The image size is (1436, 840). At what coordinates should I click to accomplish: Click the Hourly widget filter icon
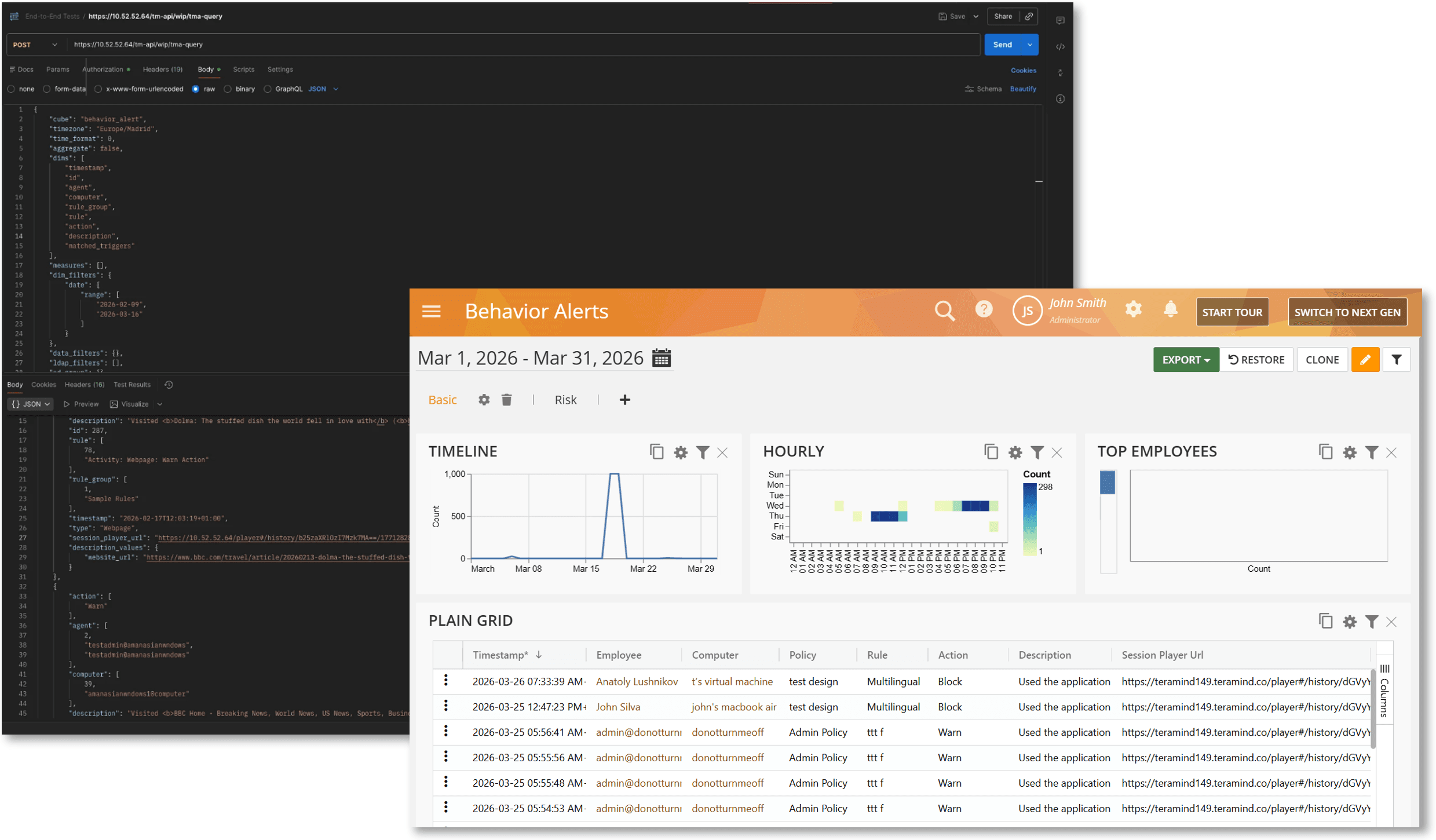pyautogui.click(x=1037, y=452)
